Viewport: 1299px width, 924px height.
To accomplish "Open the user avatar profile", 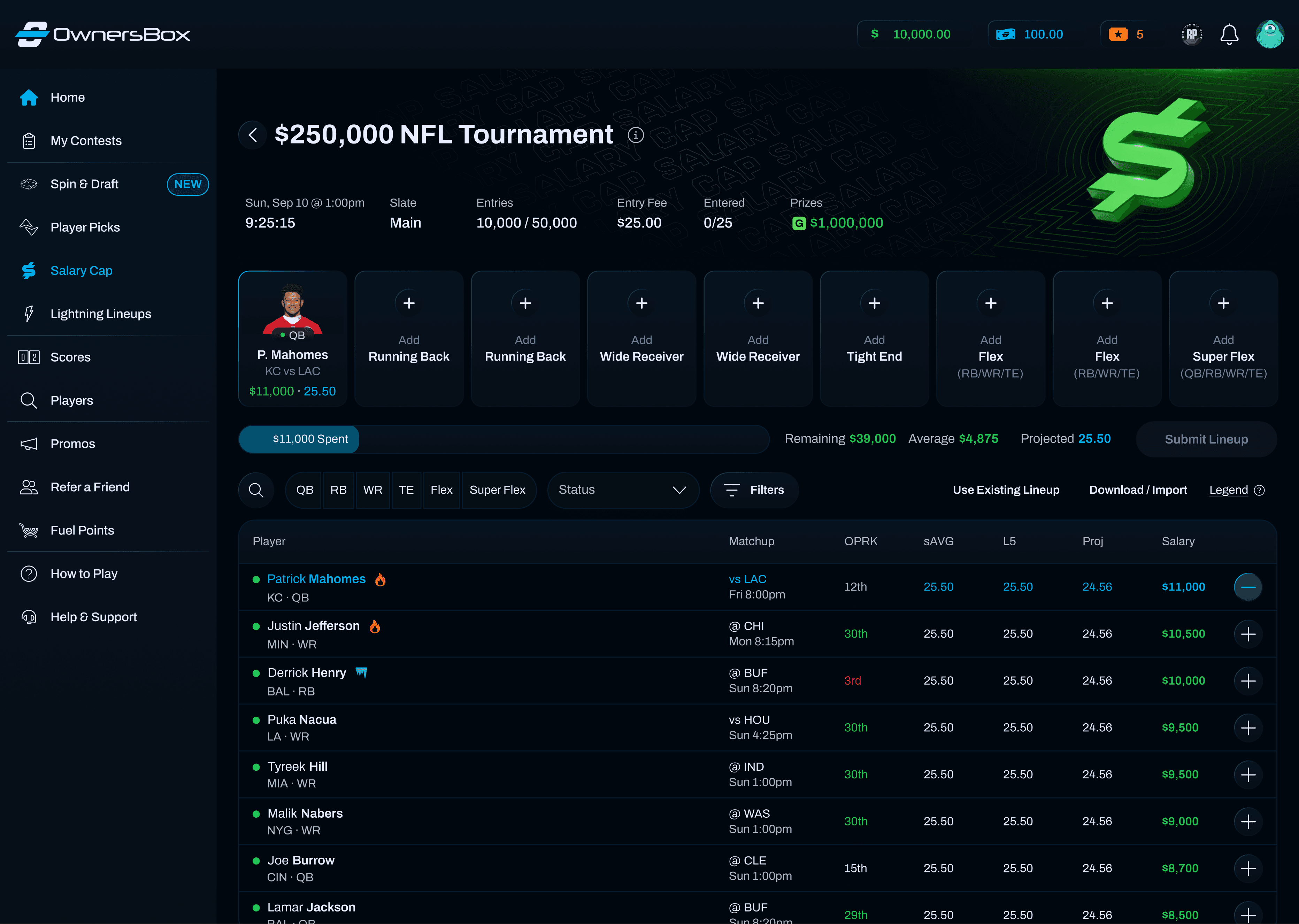I will tap(1269, 35).
